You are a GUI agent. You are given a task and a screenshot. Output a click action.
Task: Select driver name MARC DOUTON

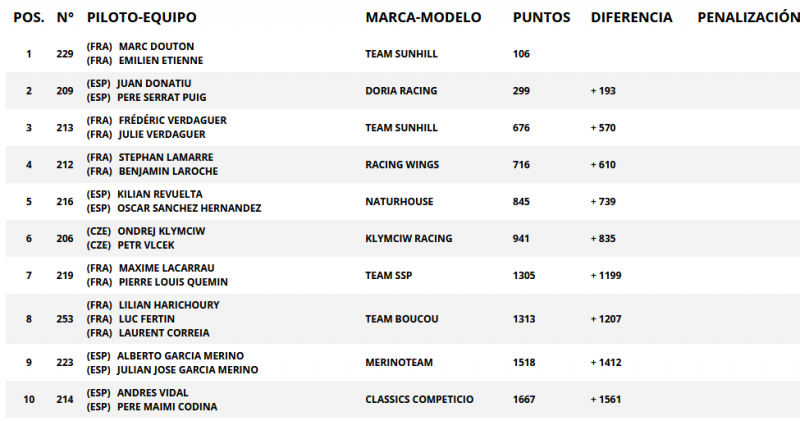(156, 46)
